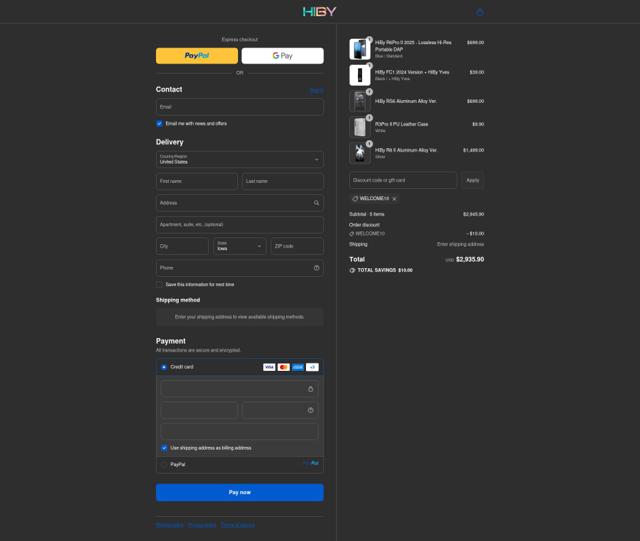Click the 'Enter shipping address' shipping text
640x541 pixels.
[460, 244]
